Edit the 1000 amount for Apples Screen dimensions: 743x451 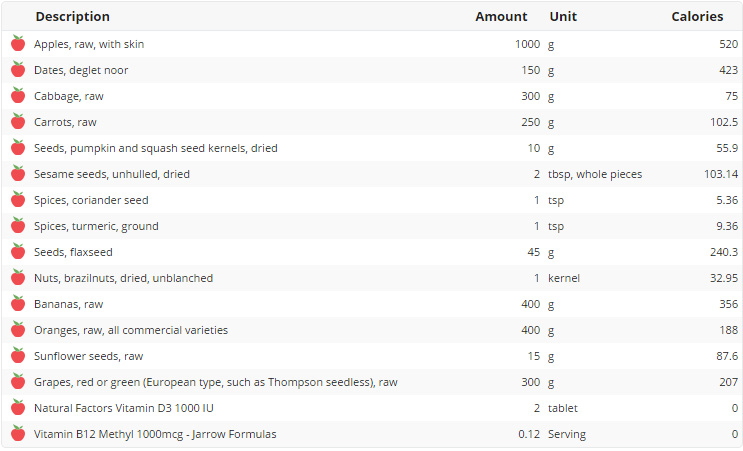point(527,44)
